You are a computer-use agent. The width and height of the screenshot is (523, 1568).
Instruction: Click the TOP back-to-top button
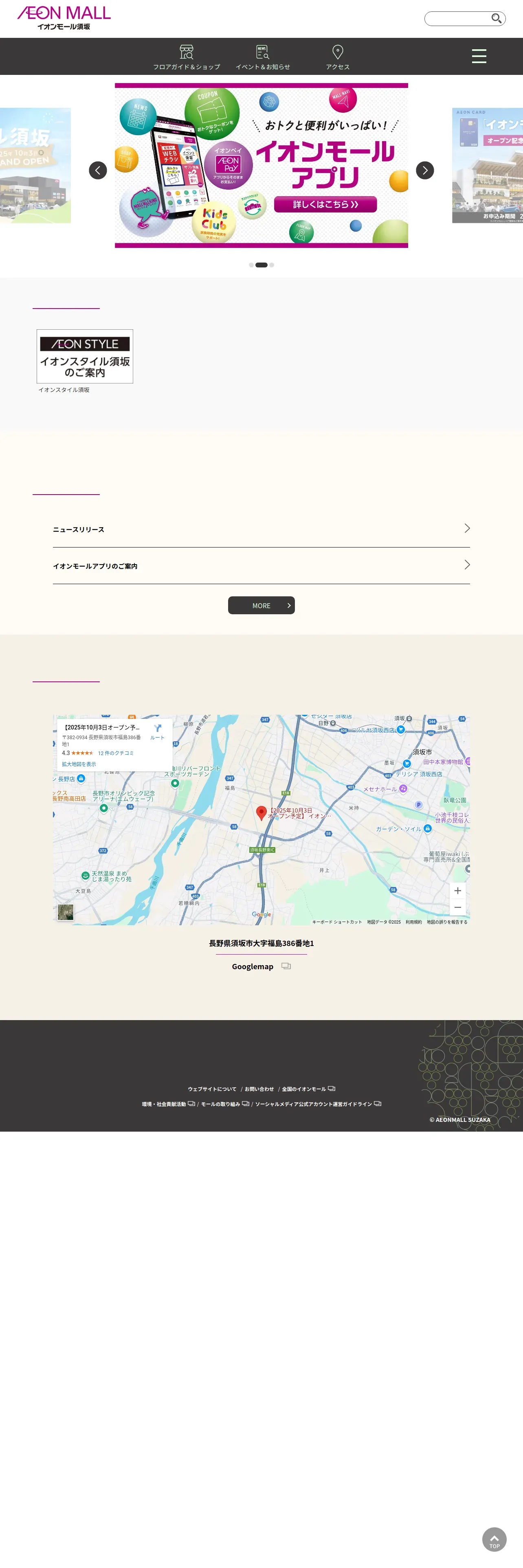tap(494, 1540)
